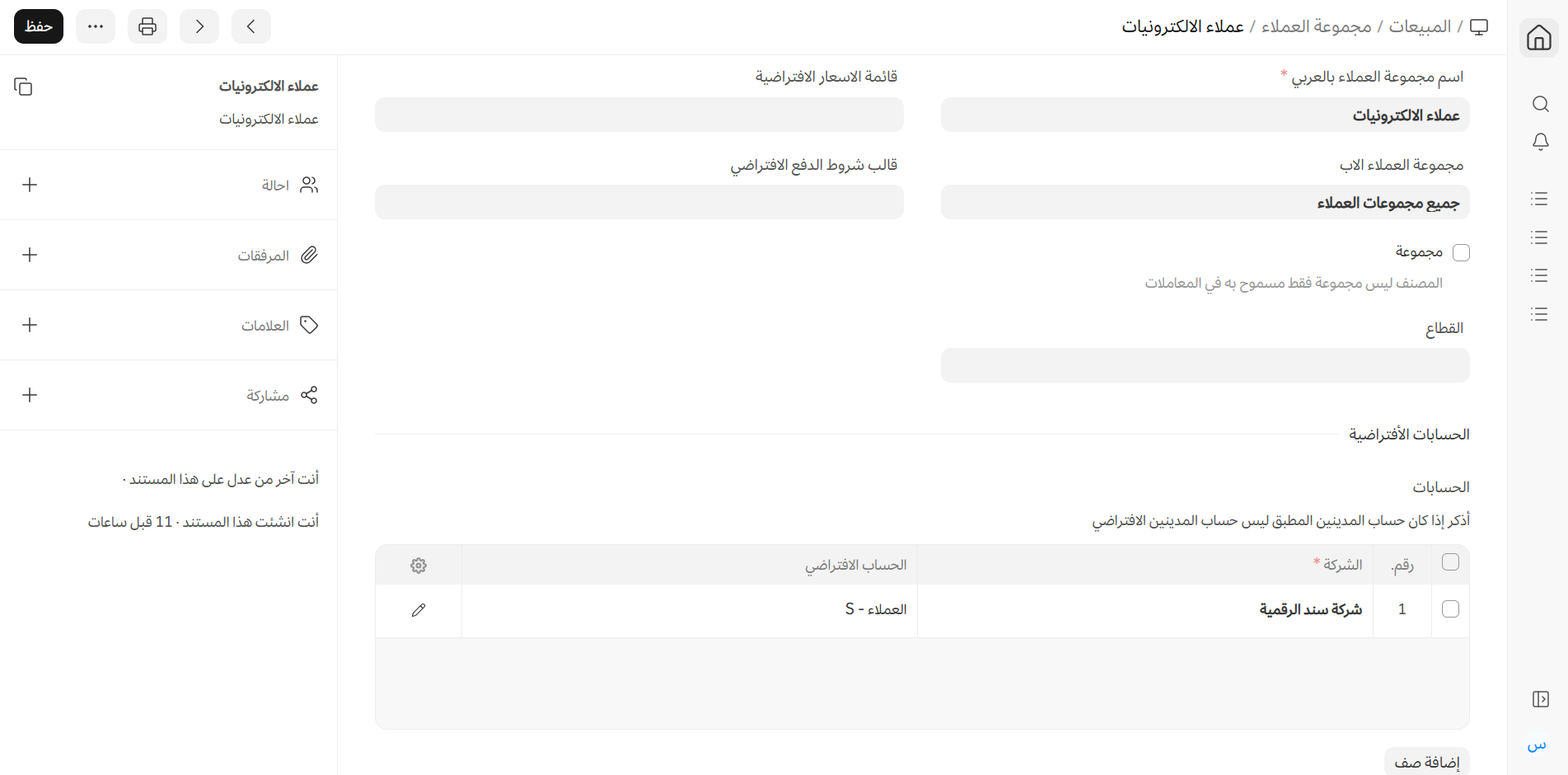Open the three-dots more options menu

click(x=96, y=26)
